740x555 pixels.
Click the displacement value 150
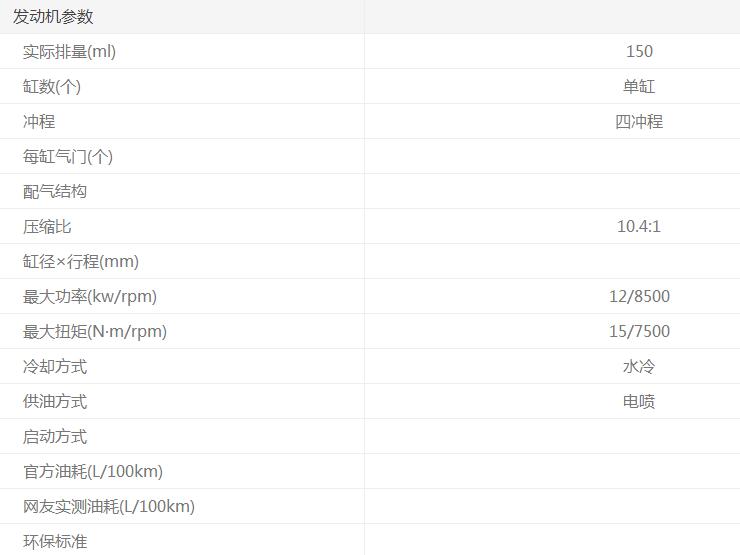(639, 51)
